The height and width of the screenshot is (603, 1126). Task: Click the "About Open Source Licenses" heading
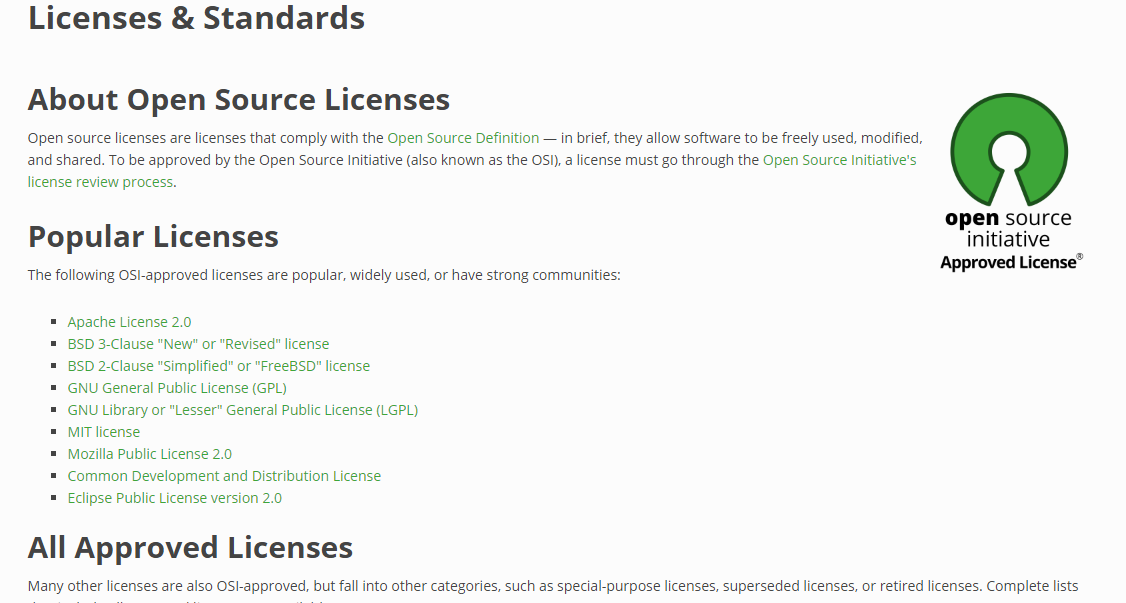click(238, 99)
